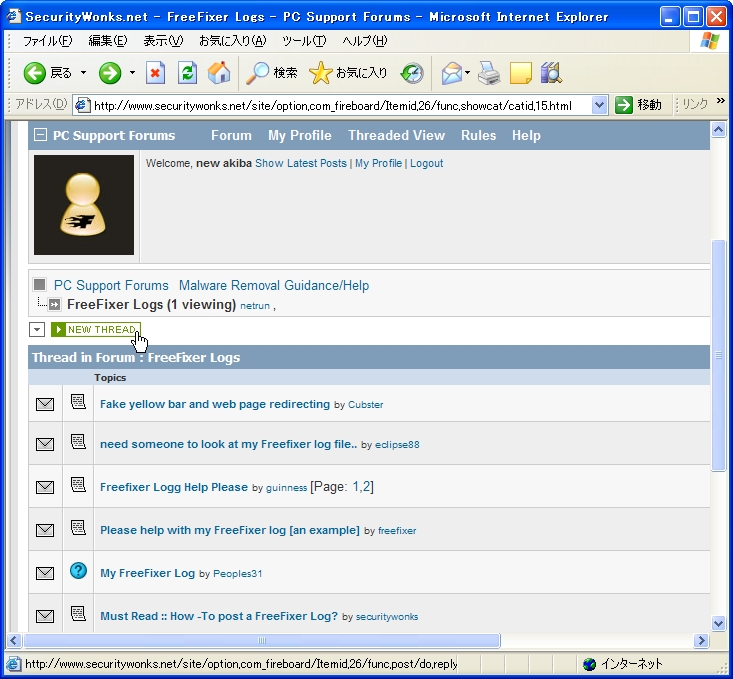The height and width of the screenshot is (679, 733).
Task: Open the ファイル(F) menu
Action: [47, 41]
